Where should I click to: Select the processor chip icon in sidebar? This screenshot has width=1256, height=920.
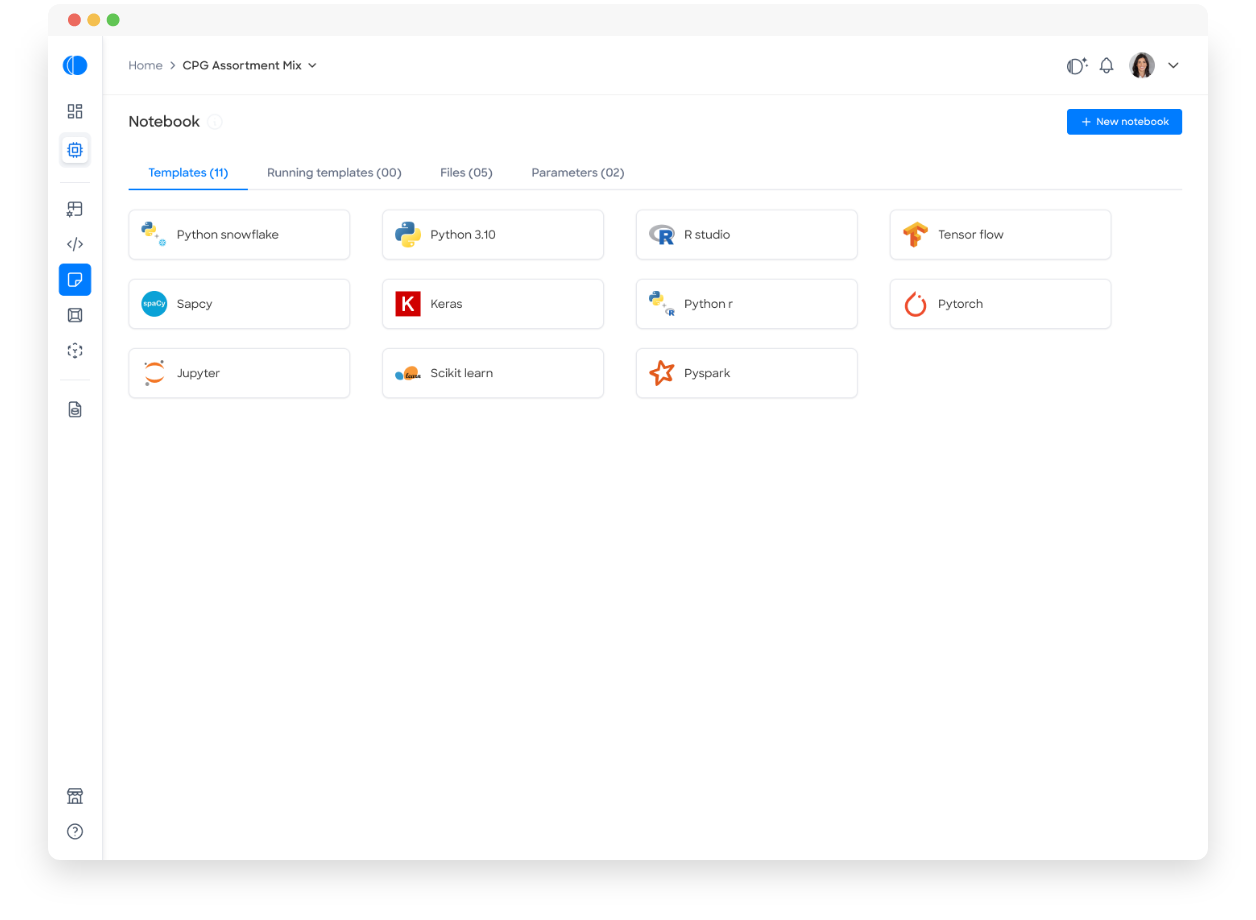click(75, 150)
